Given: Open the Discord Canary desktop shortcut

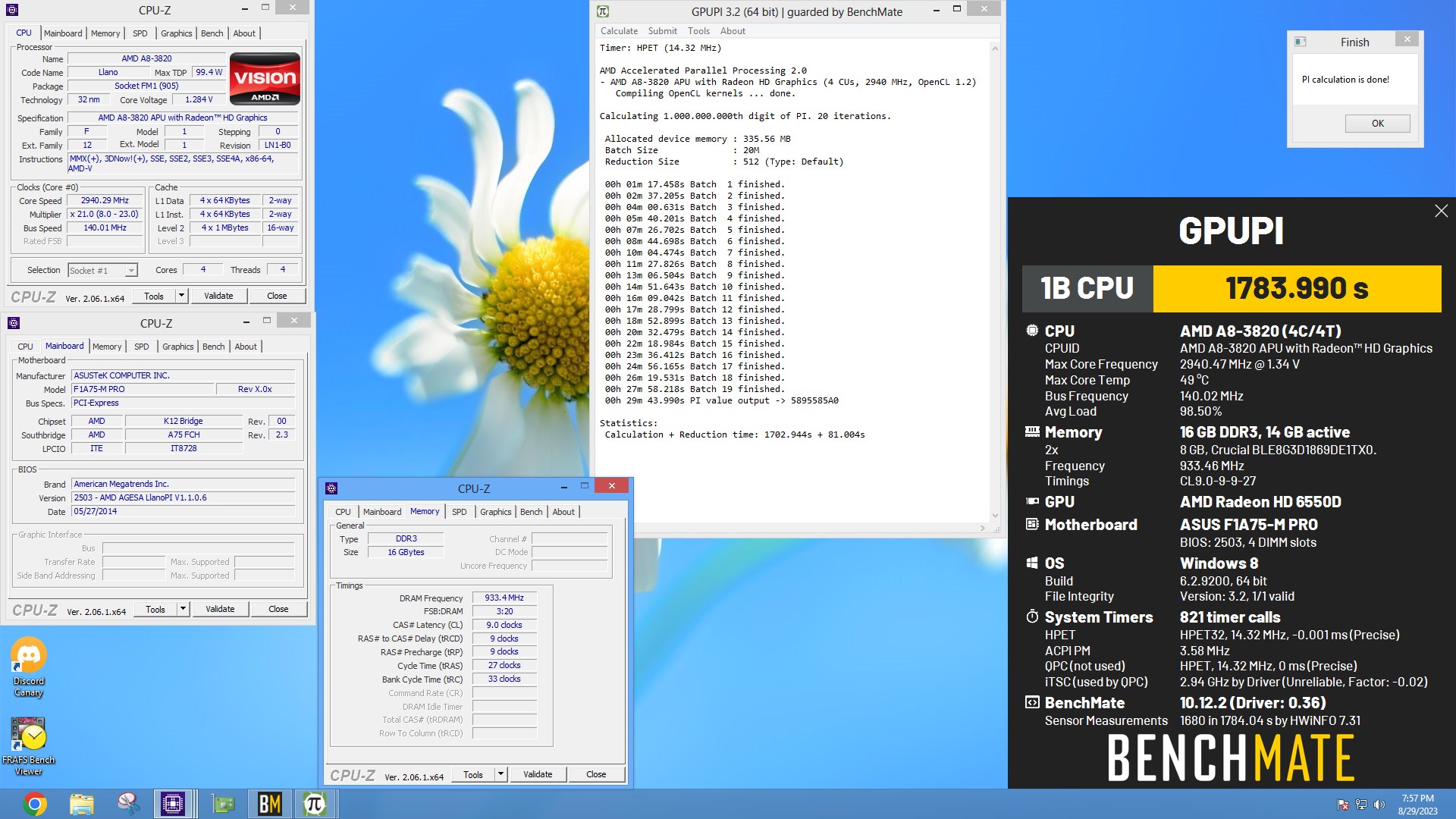Looking at the screenshot, I should (x=29, y=667).
